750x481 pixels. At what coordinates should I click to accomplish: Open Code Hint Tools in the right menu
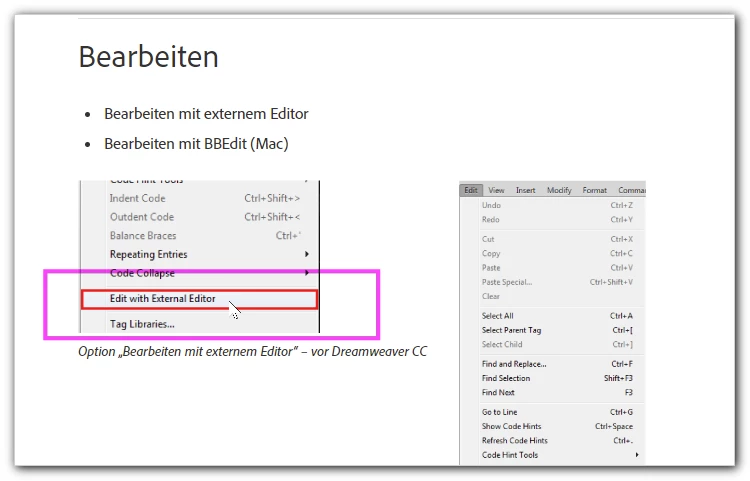pos(557,455)
